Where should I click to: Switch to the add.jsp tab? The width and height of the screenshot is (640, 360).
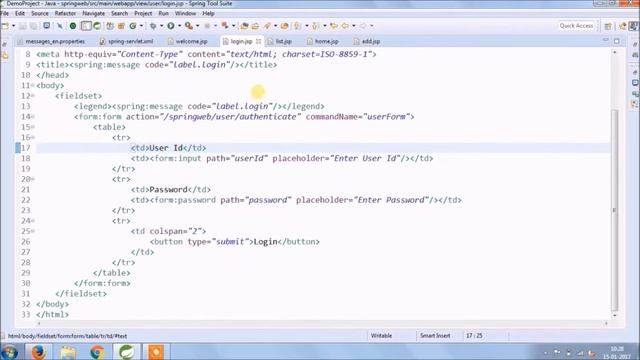(367, 41)
